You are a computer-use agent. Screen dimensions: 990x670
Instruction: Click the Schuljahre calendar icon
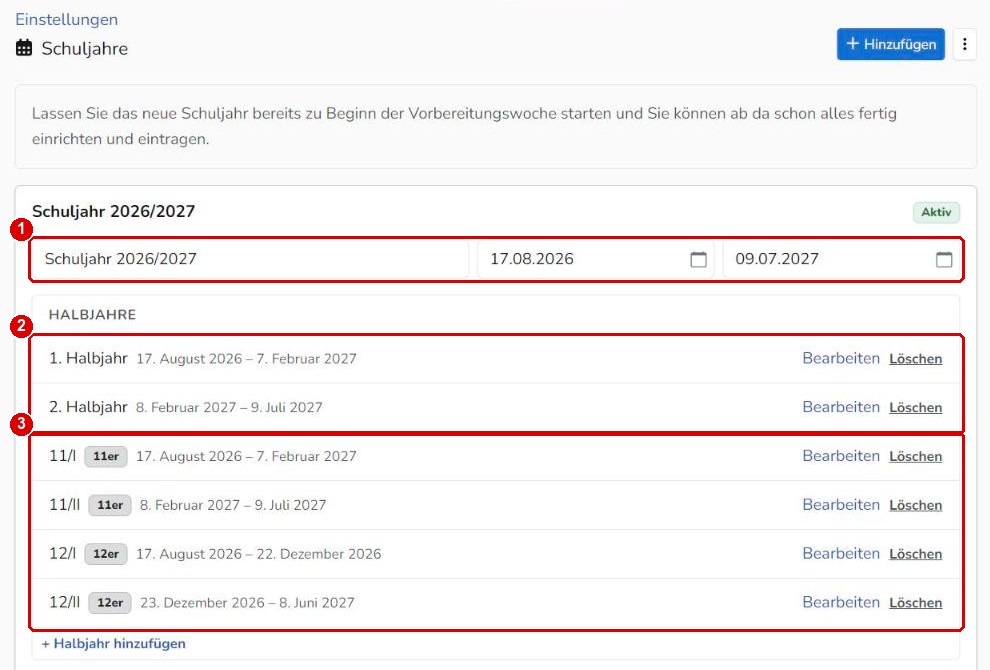(x=24, y=48)
